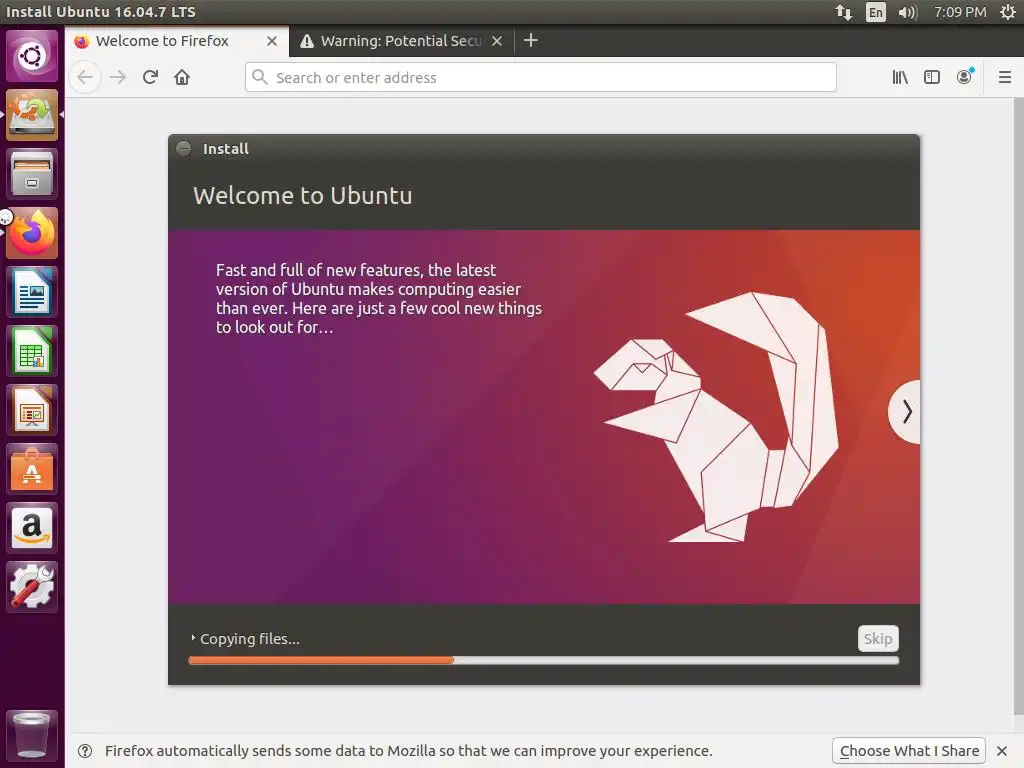Toggle Firefox sidebar view
Viewport: 1024px width, 768px height.
pyautogui.click(x=932, y=77)
